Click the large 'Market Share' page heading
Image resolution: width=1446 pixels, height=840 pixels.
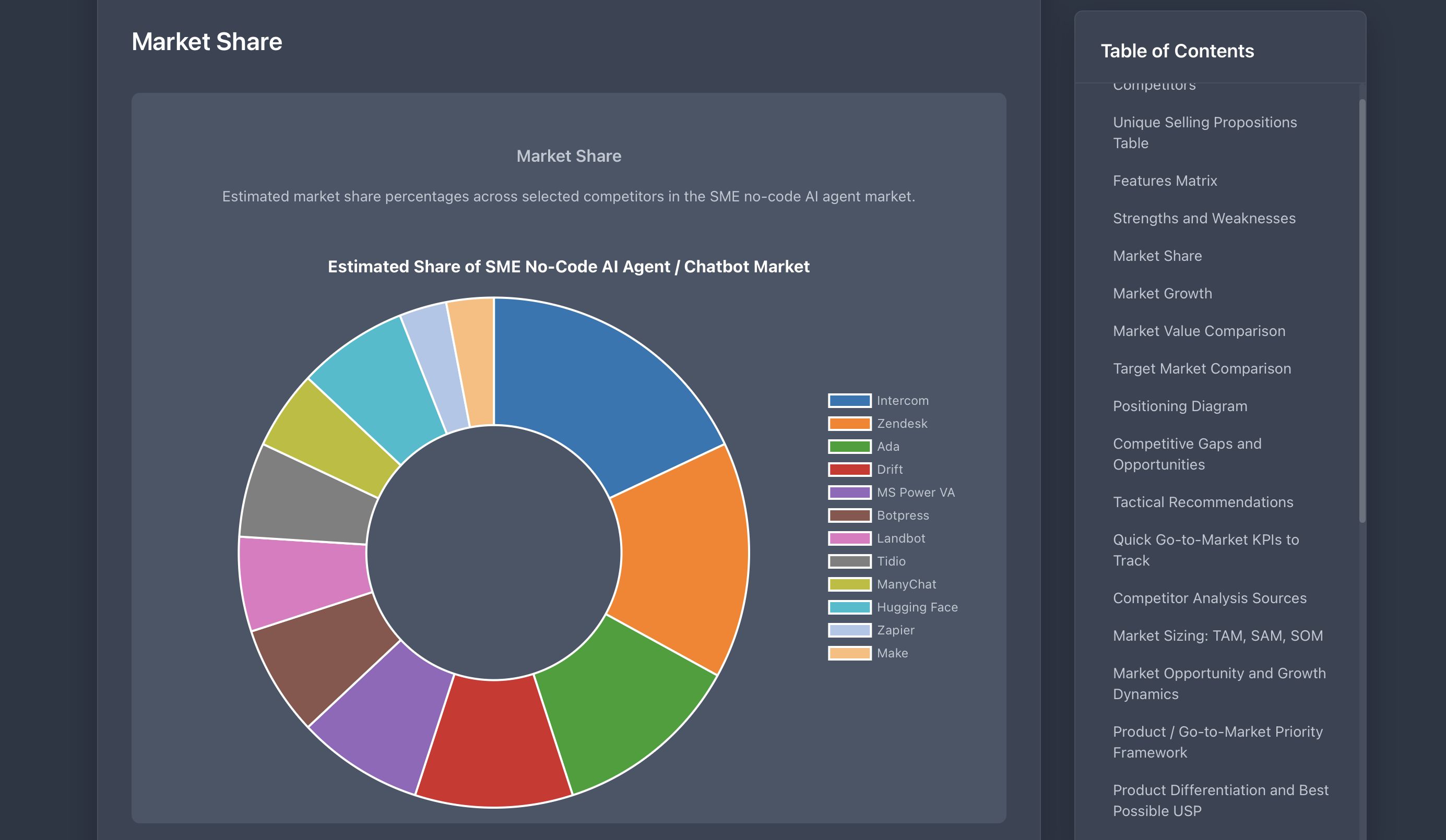pyautogui.click(x=207, y=41)
